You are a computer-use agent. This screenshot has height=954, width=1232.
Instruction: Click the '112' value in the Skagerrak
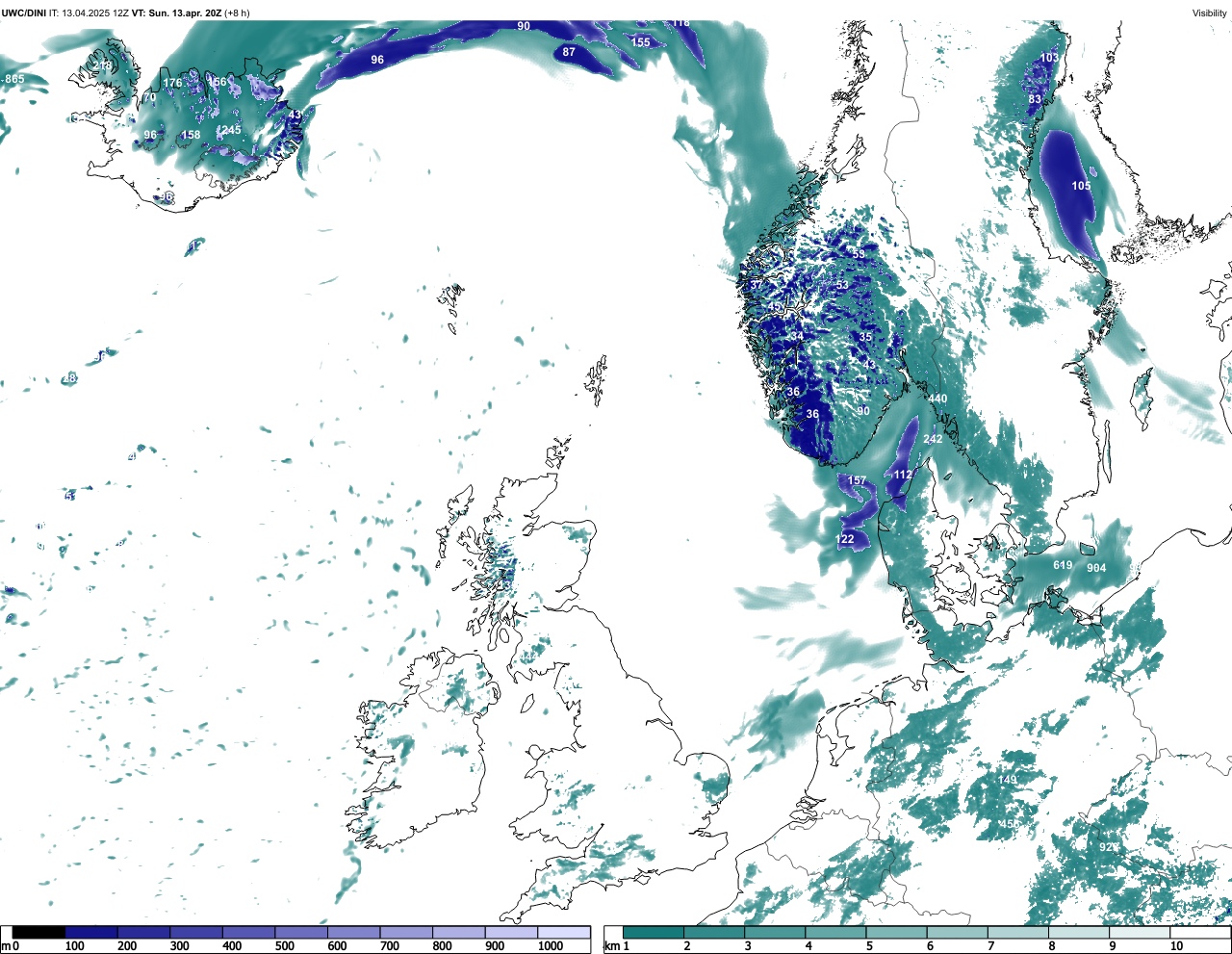point(903,475)
